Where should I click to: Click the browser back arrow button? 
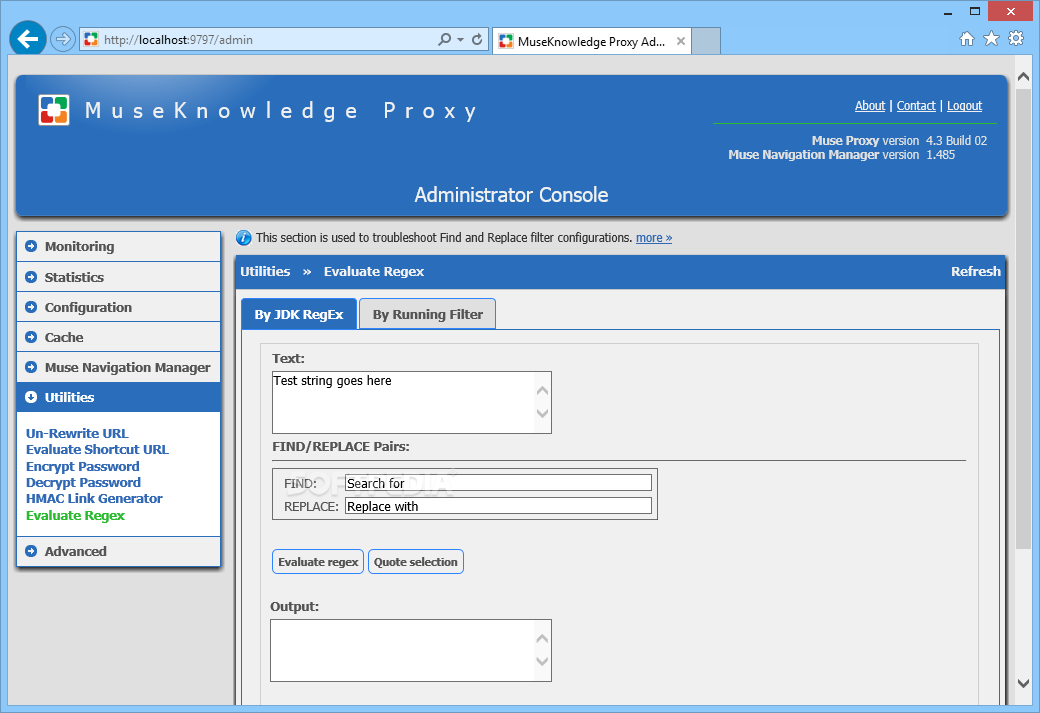pos(28,39)
